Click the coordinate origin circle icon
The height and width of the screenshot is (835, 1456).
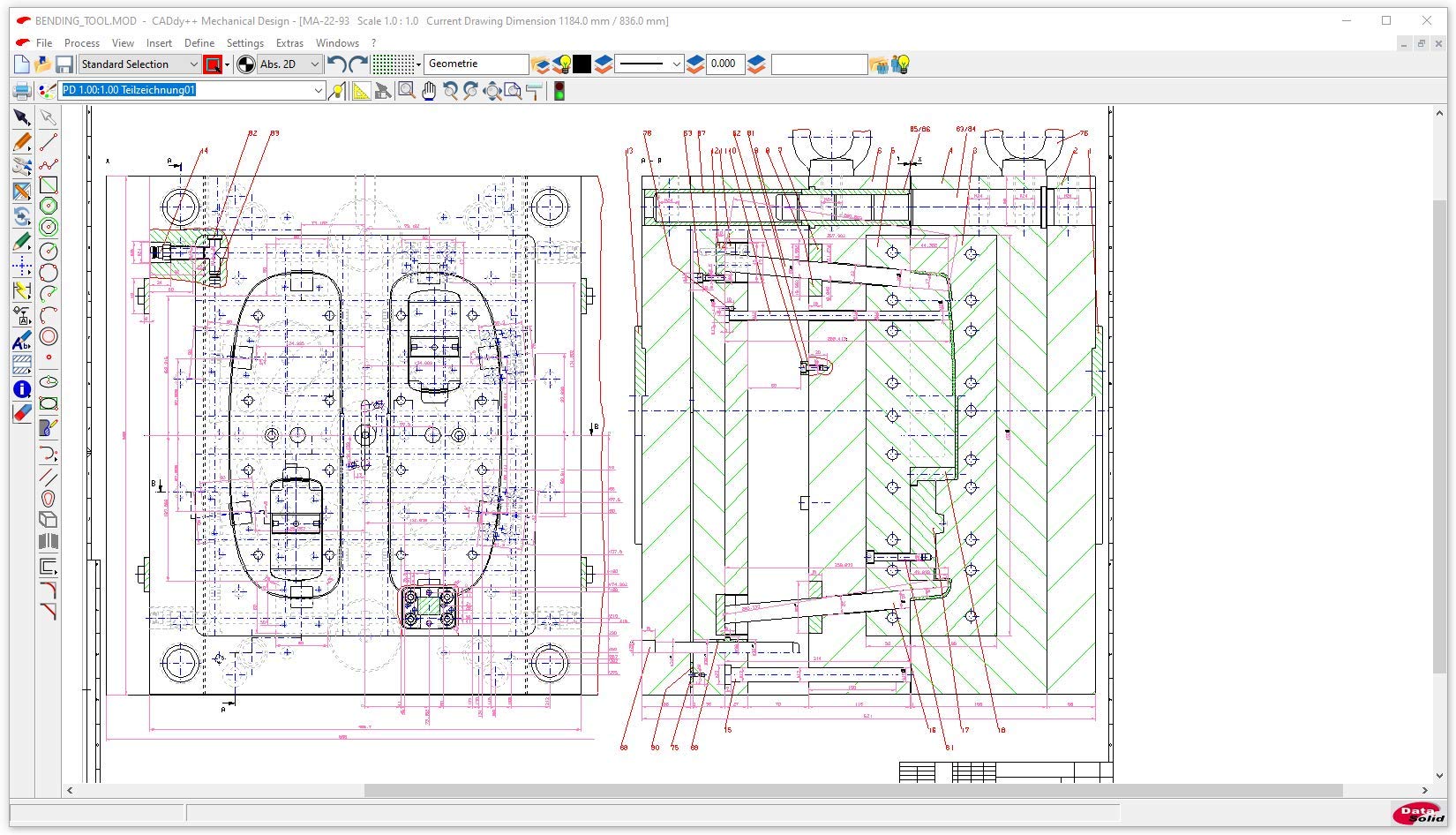coord(246,64)
